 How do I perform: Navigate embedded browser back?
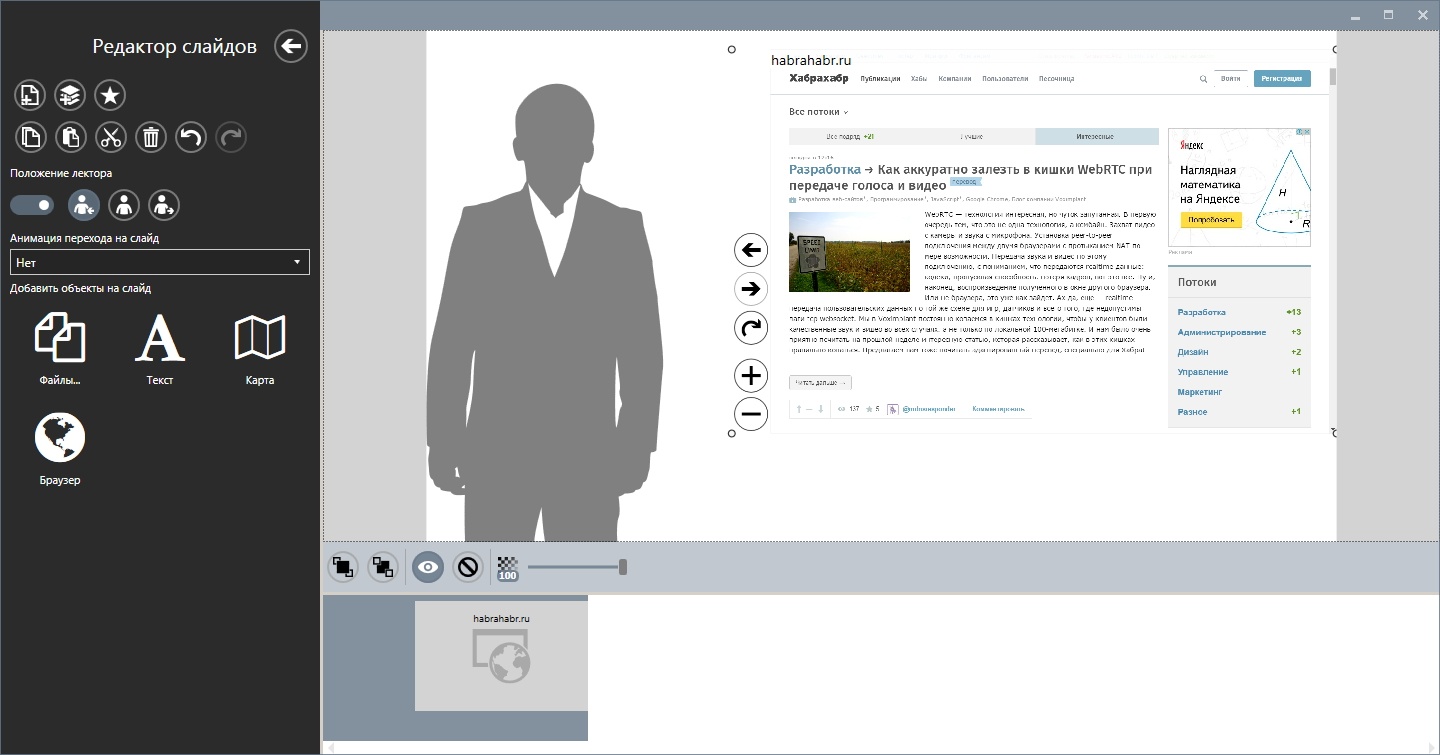[751, 250]
